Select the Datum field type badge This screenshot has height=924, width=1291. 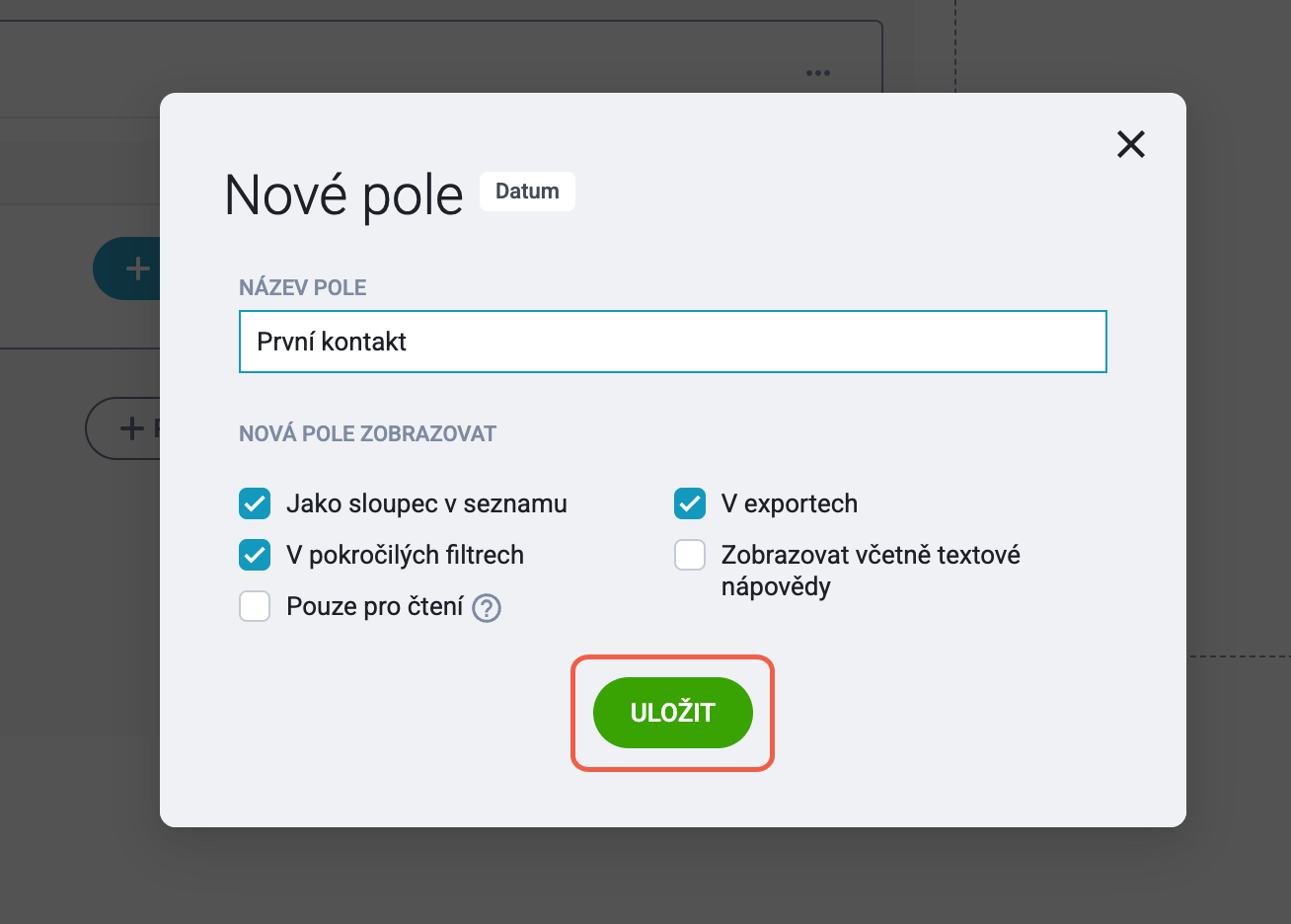point(527,192)
